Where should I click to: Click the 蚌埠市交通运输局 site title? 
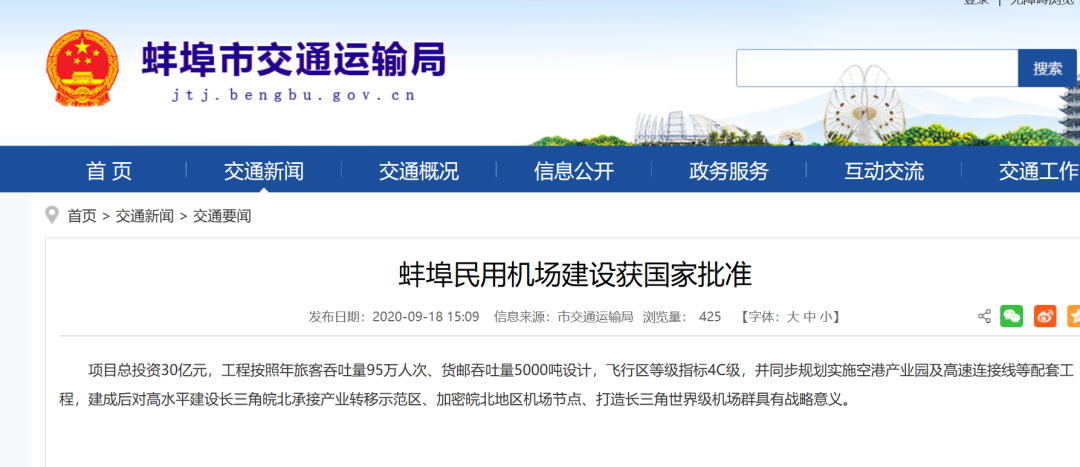293,59
